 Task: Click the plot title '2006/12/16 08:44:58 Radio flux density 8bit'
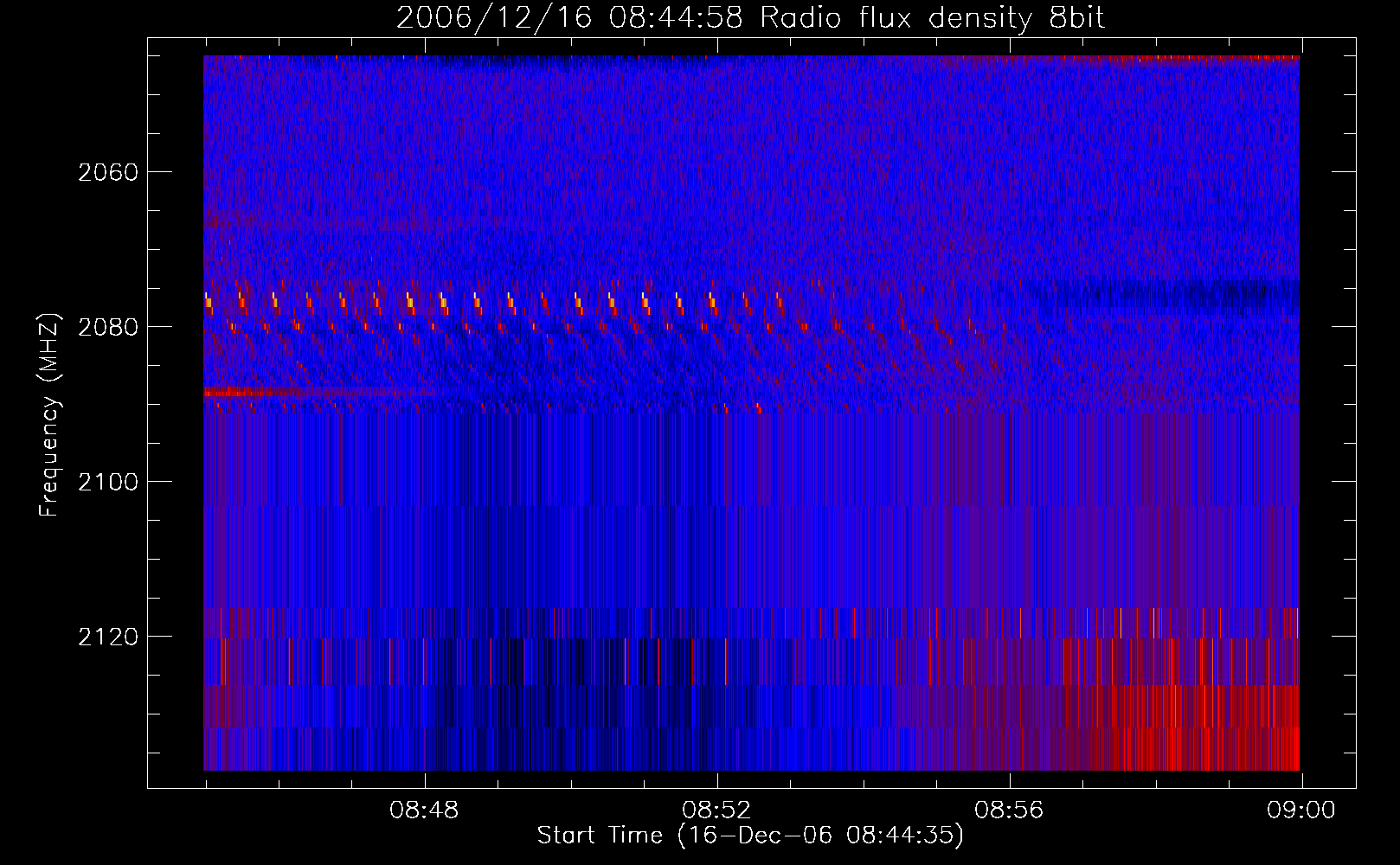(751, 17)
